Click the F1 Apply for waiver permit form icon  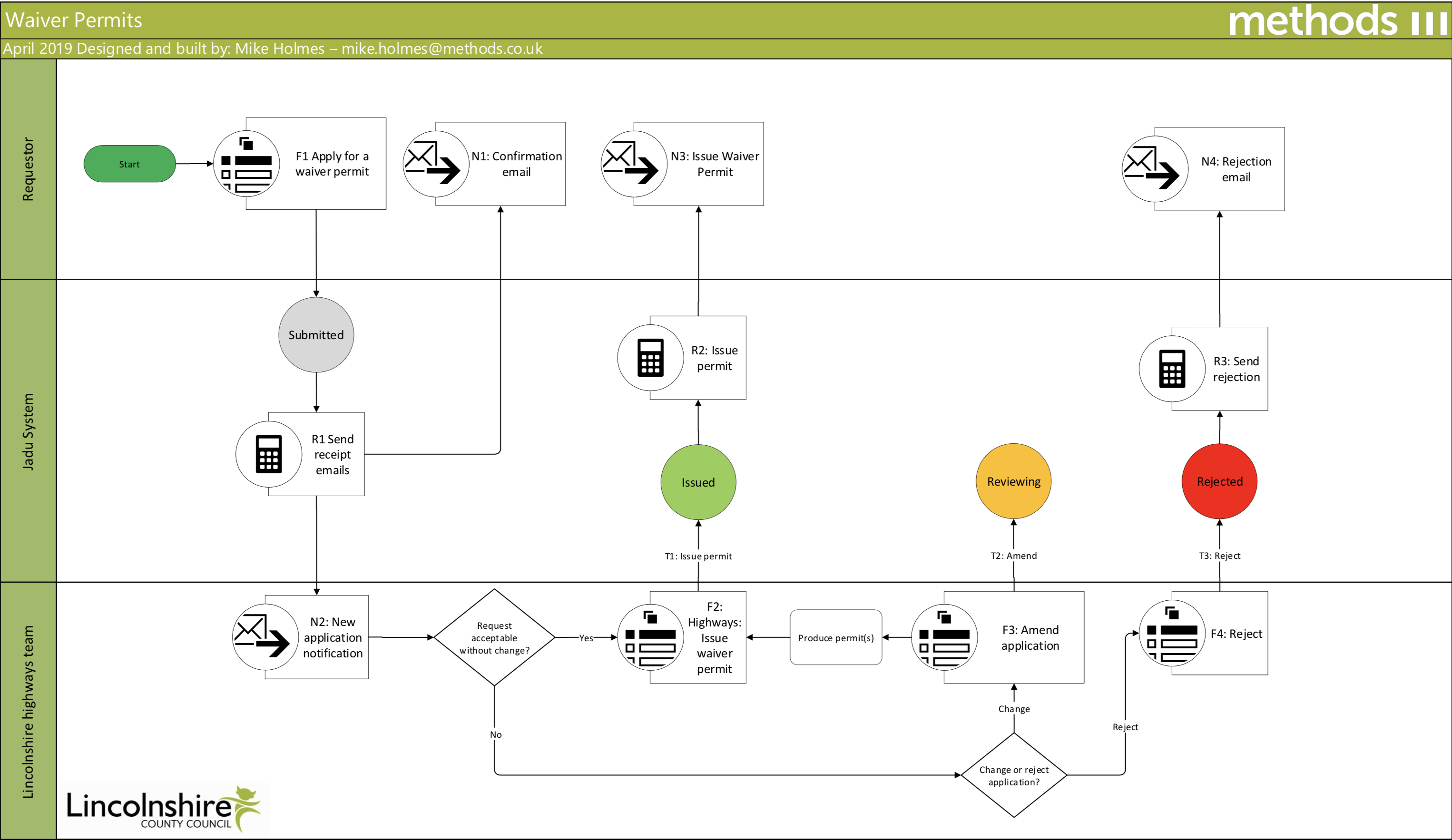(246, 164)
